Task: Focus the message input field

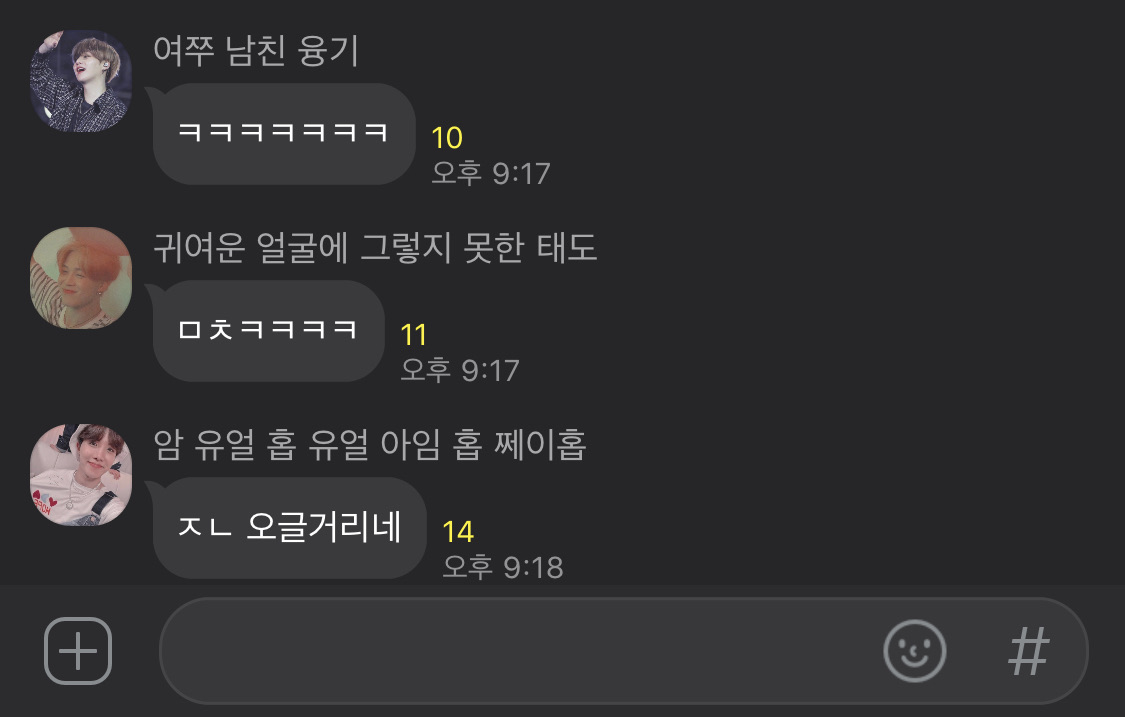Action: click(517, 650)
